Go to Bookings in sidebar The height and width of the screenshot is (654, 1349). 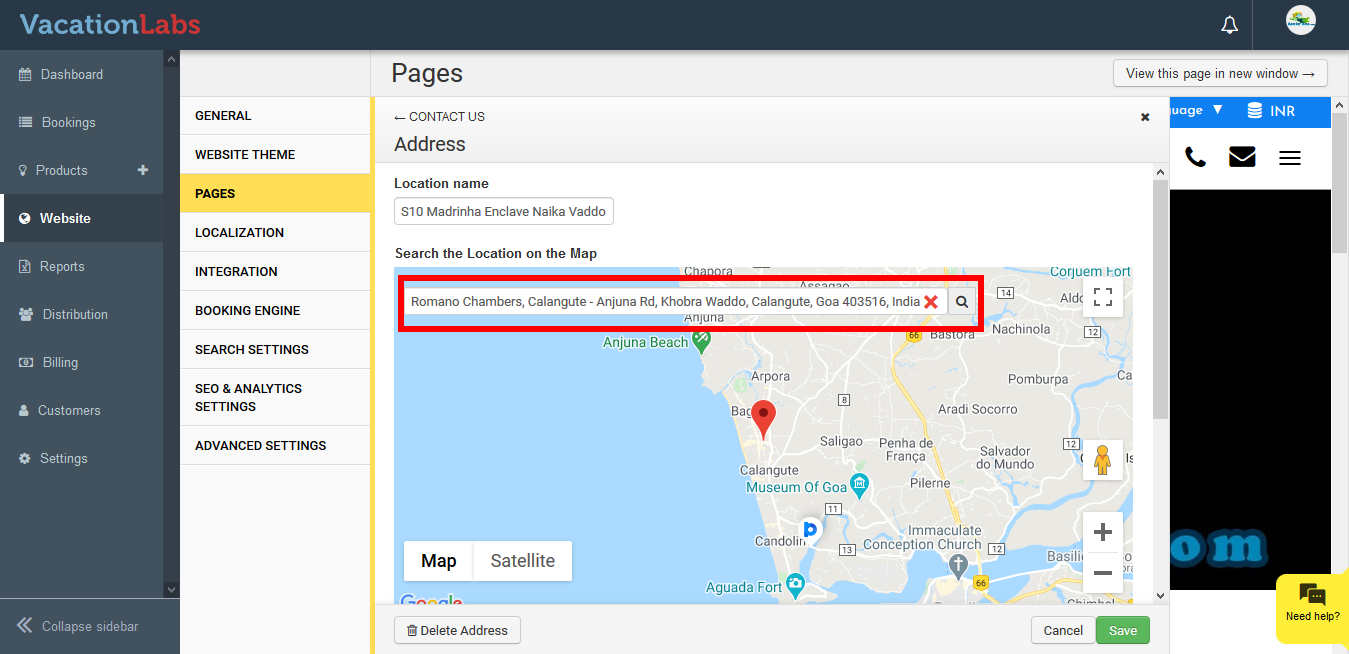(68, 122)
